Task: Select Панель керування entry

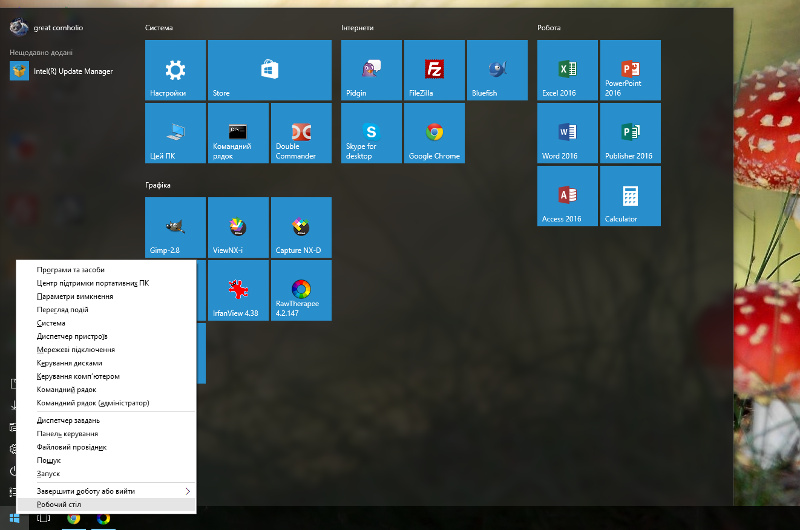Action: 106,434
